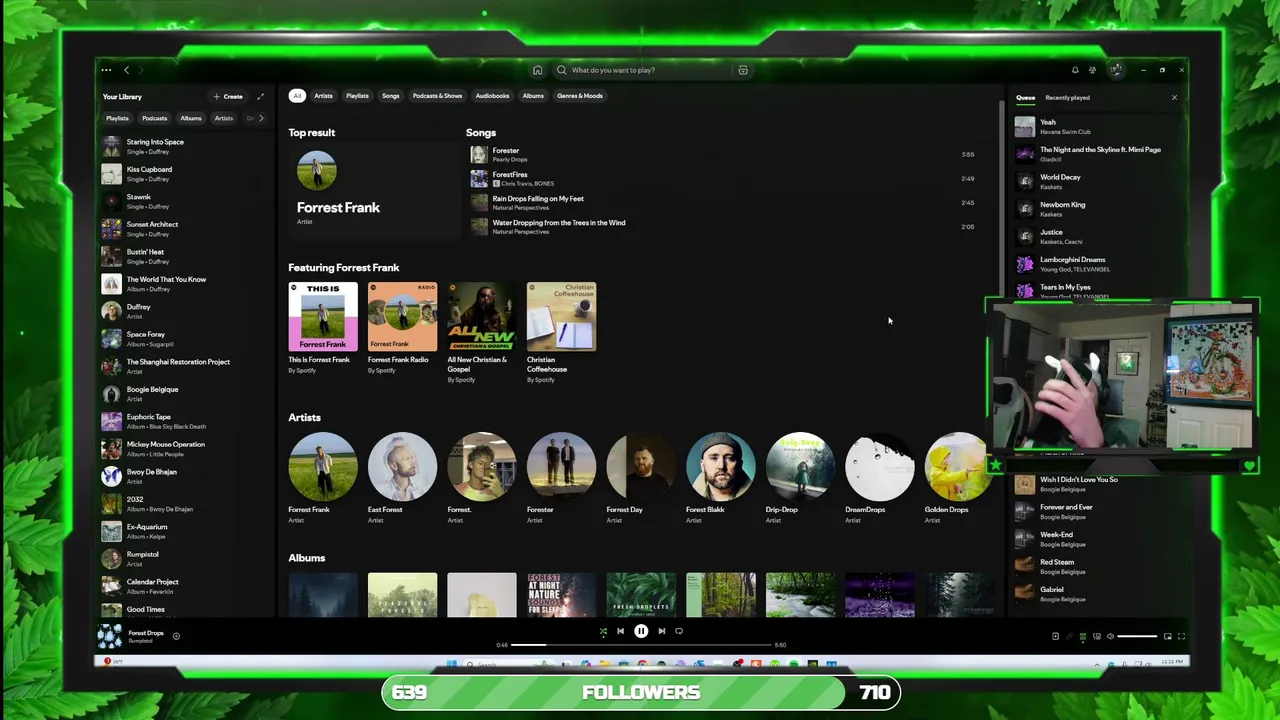Screen dimensions: 1280x720
Task: Skip to the previous track
Action: coord(620,631)
